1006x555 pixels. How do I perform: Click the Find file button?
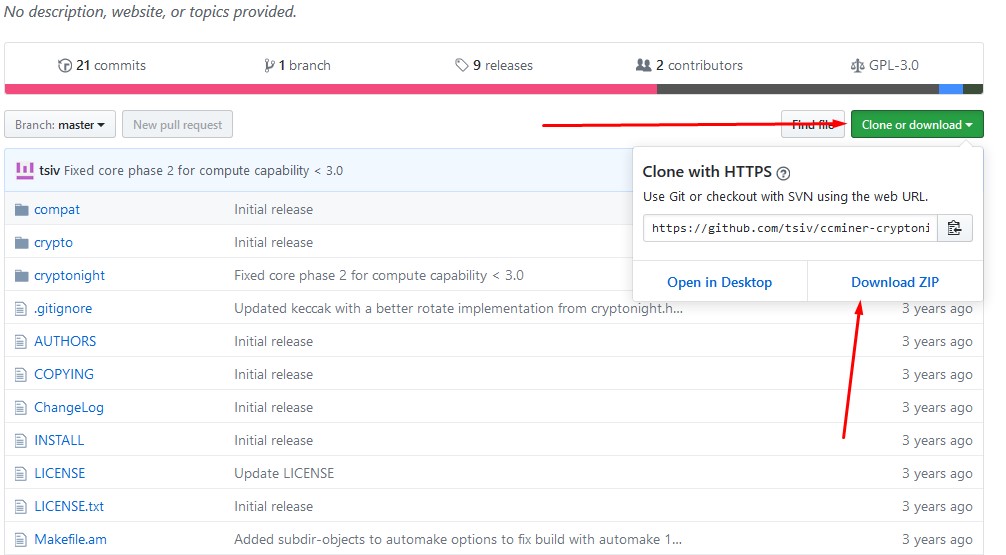pos(812,124)
